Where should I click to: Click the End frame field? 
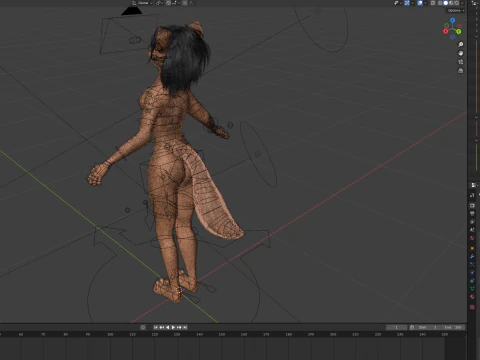[452, 327]
